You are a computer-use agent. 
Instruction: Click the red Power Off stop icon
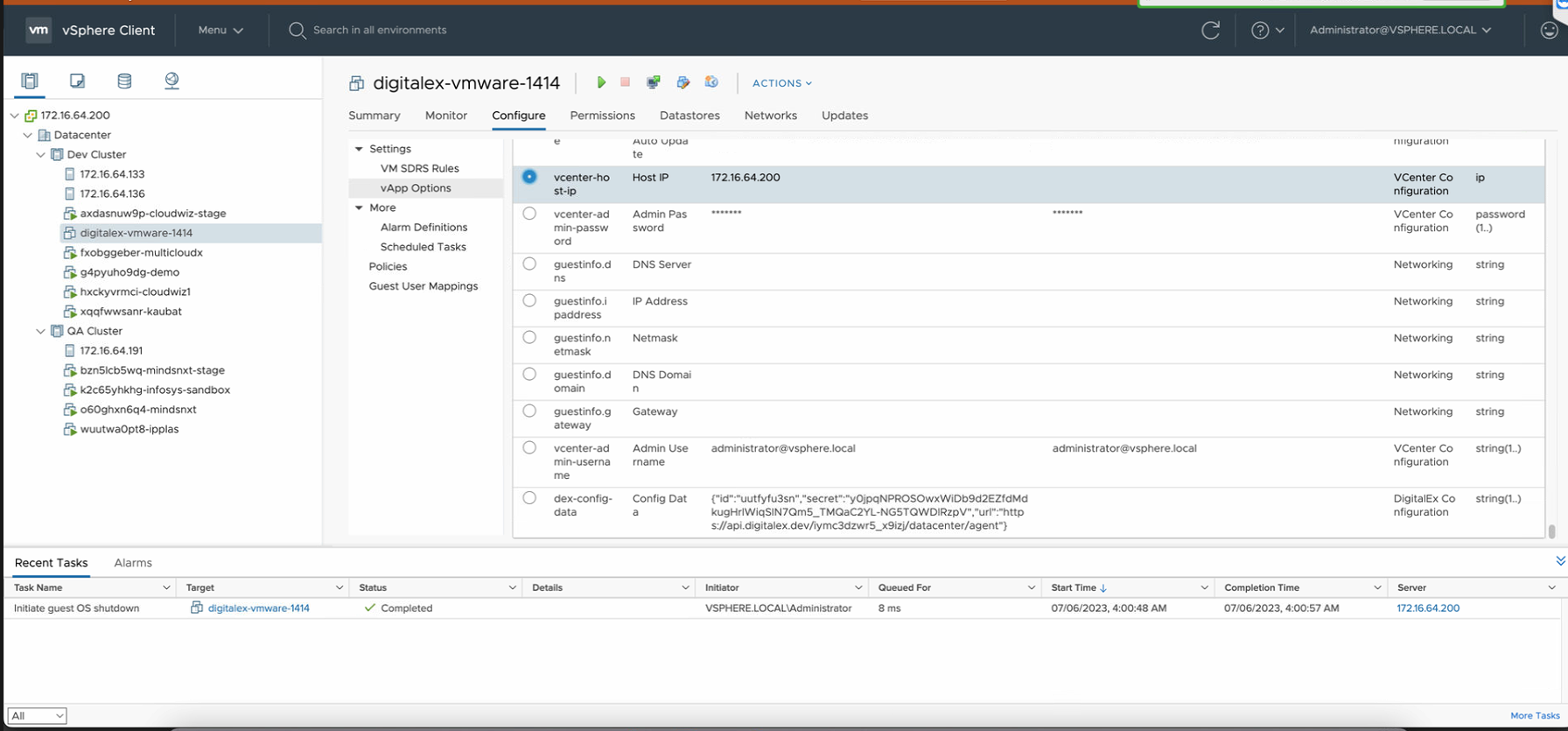pyautogui.click(x=625, y=82)
